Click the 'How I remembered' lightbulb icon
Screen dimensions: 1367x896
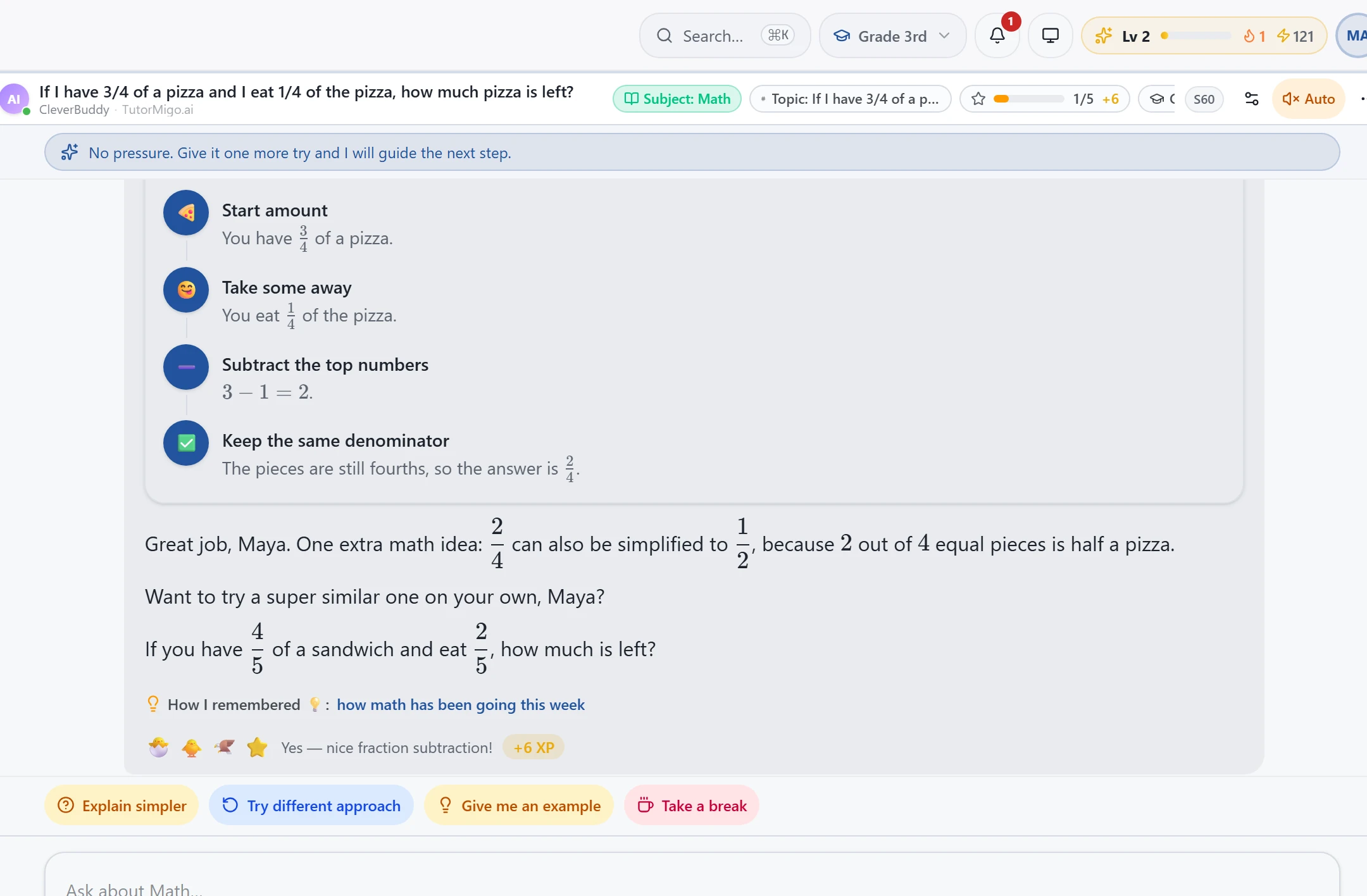pos(153,704)
